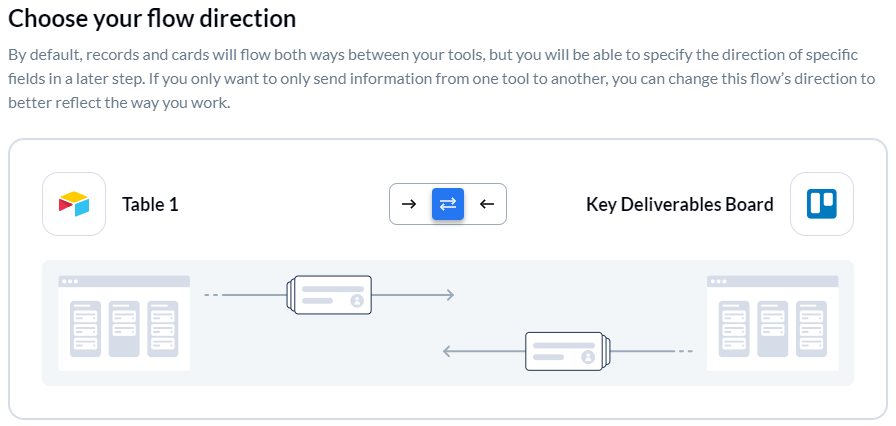Click the lower card moving left
The height and width of the screenshot is (426, 896).
568,351
